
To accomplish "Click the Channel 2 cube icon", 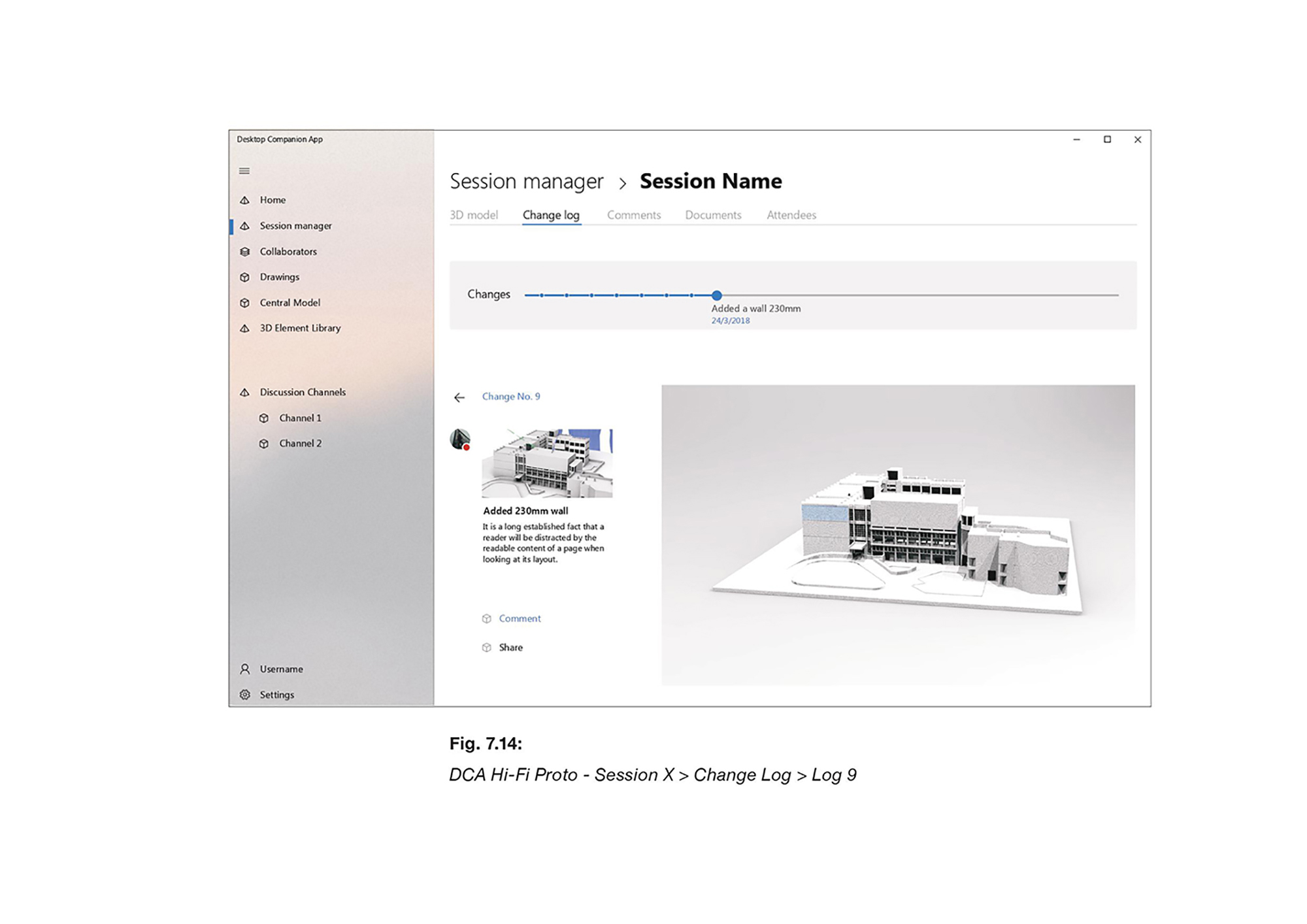I will (x=264, y=444).
